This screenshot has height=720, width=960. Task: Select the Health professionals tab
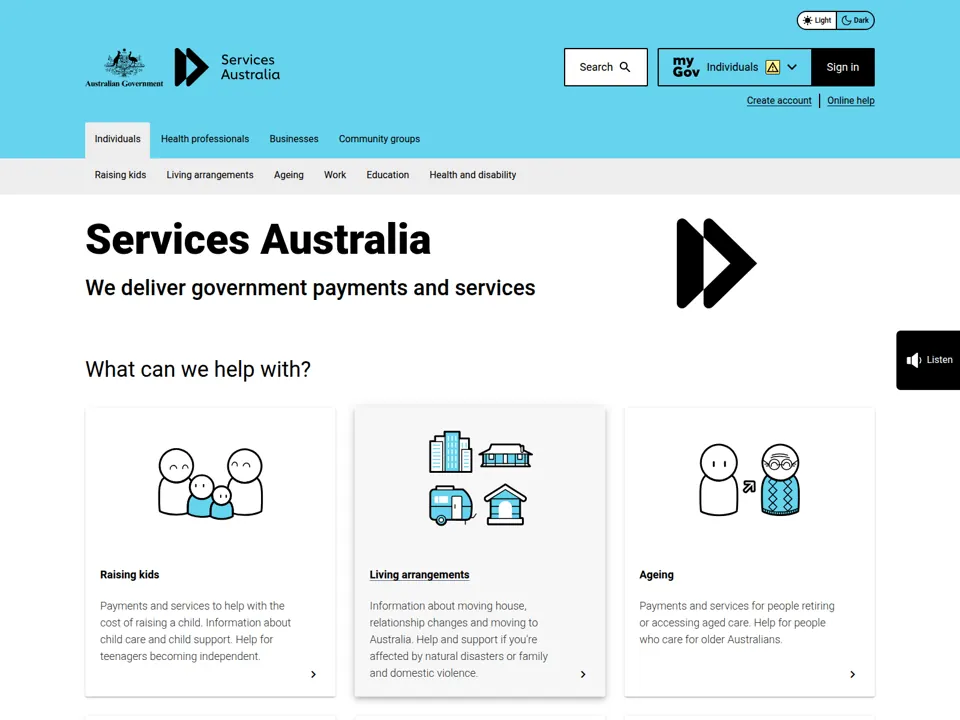pos(205,139)
